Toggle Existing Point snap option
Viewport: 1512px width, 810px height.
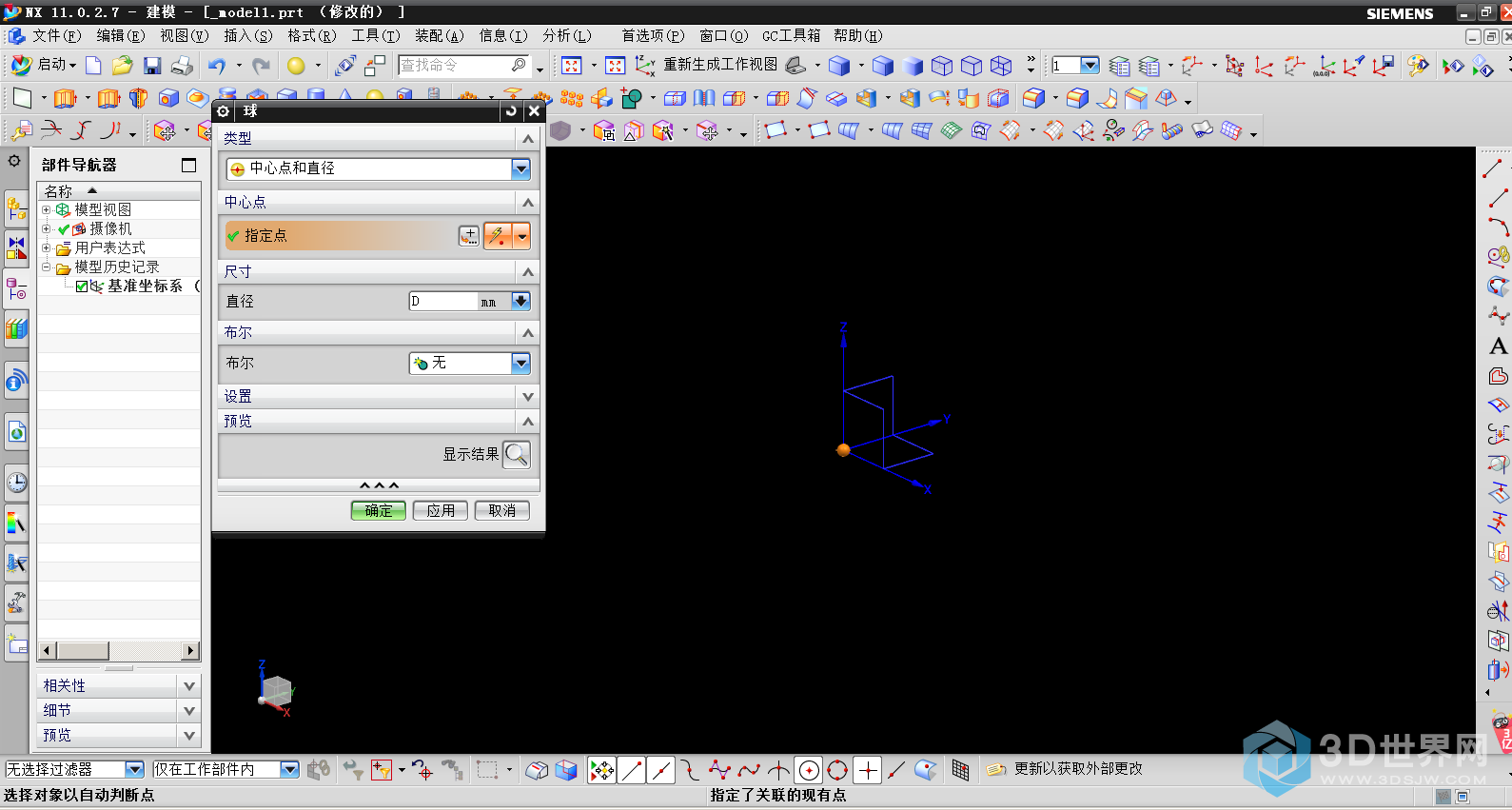coord(867,770)
